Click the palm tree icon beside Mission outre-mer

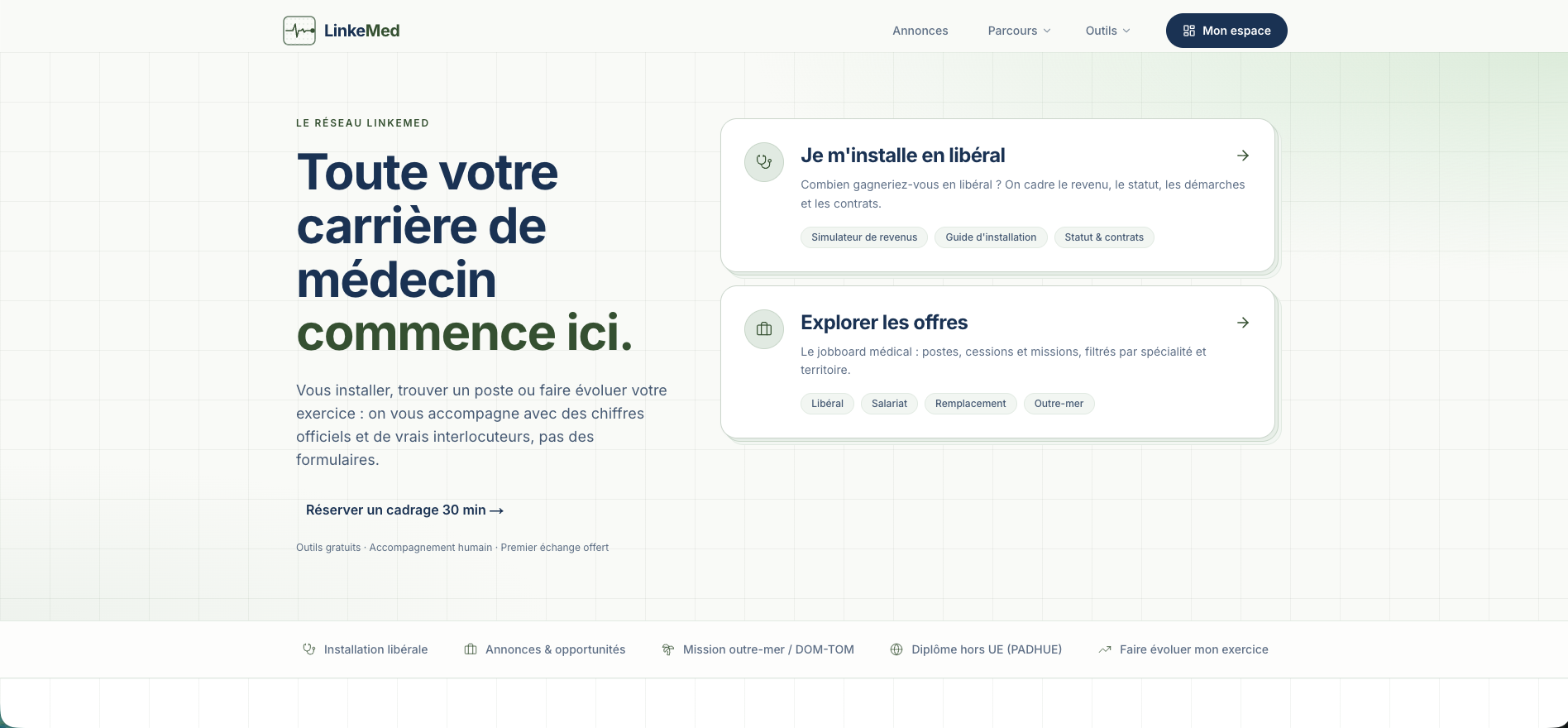(668, 649)
